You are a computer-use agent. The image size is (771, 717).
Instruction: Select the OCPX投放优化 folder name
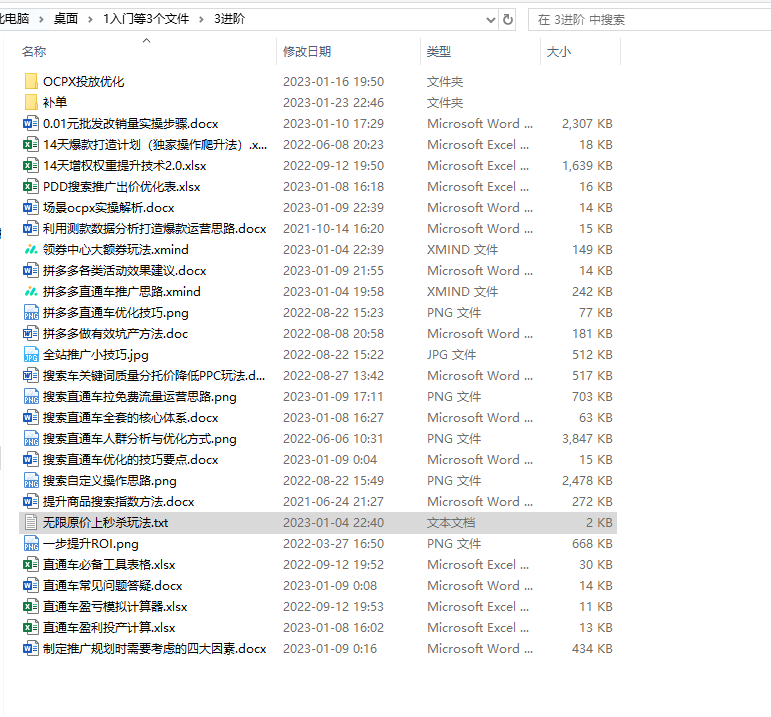(84, 82)
